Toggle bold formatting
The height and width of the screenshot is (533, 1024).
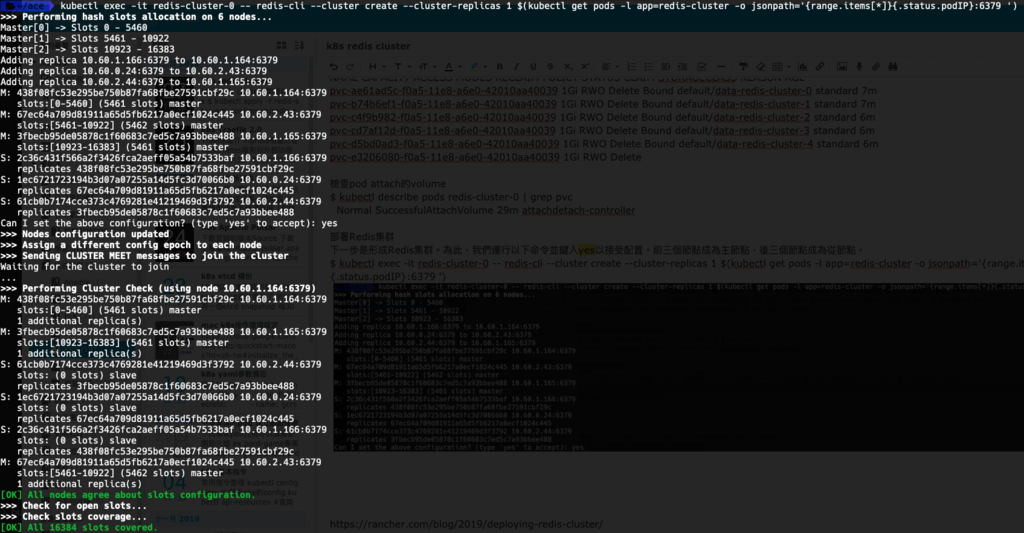500,66
